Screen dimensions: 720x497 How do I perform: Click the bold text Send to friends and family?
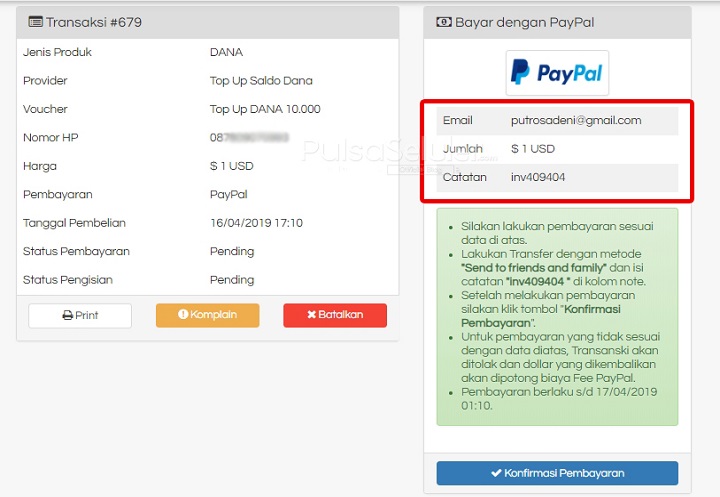[534, 268]
